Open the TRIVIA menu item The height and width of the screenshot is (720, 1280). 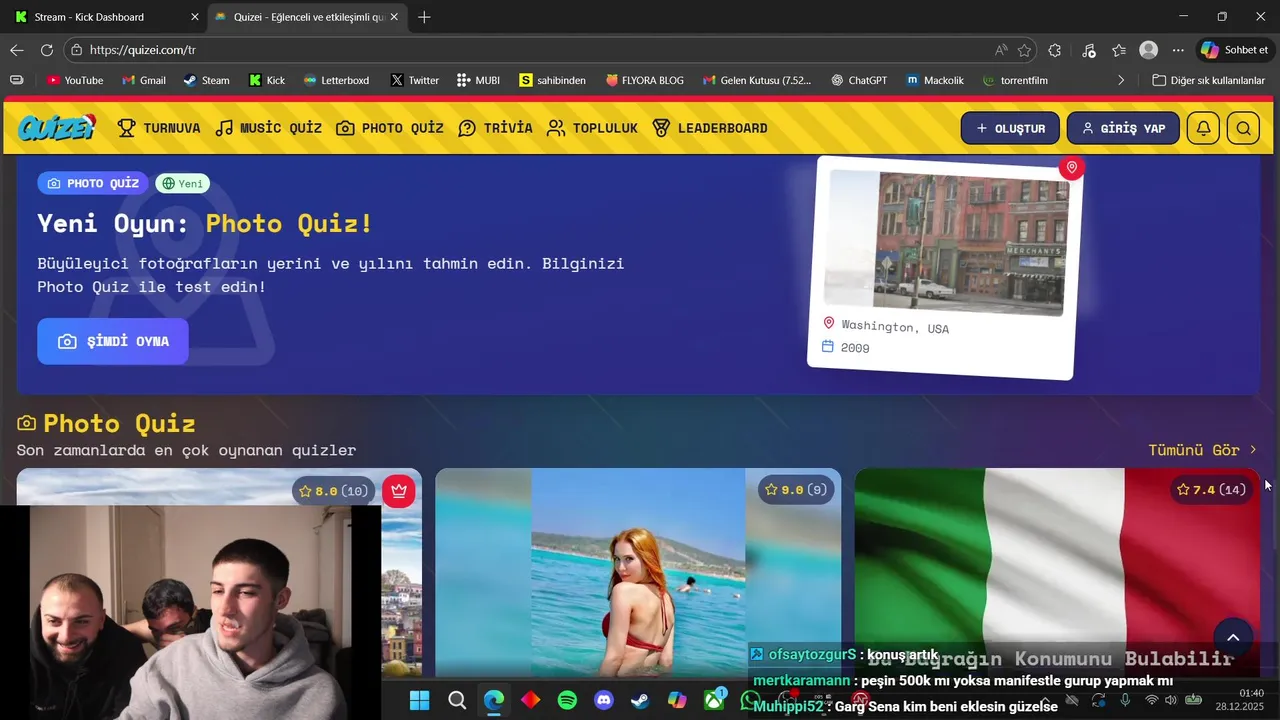(x=495, y=128)
